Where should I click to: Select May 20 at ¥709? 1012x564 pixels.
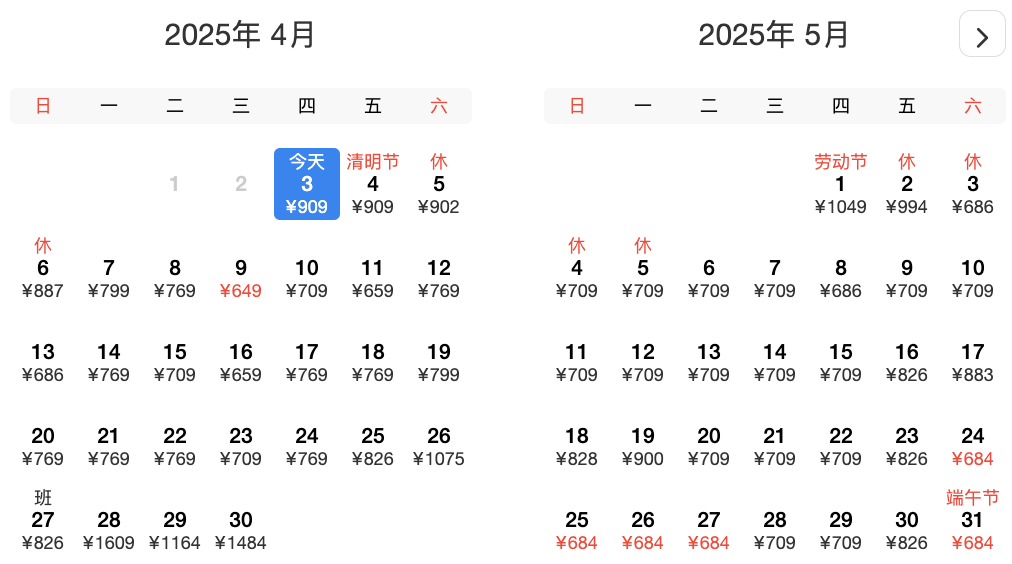[709, 447]
